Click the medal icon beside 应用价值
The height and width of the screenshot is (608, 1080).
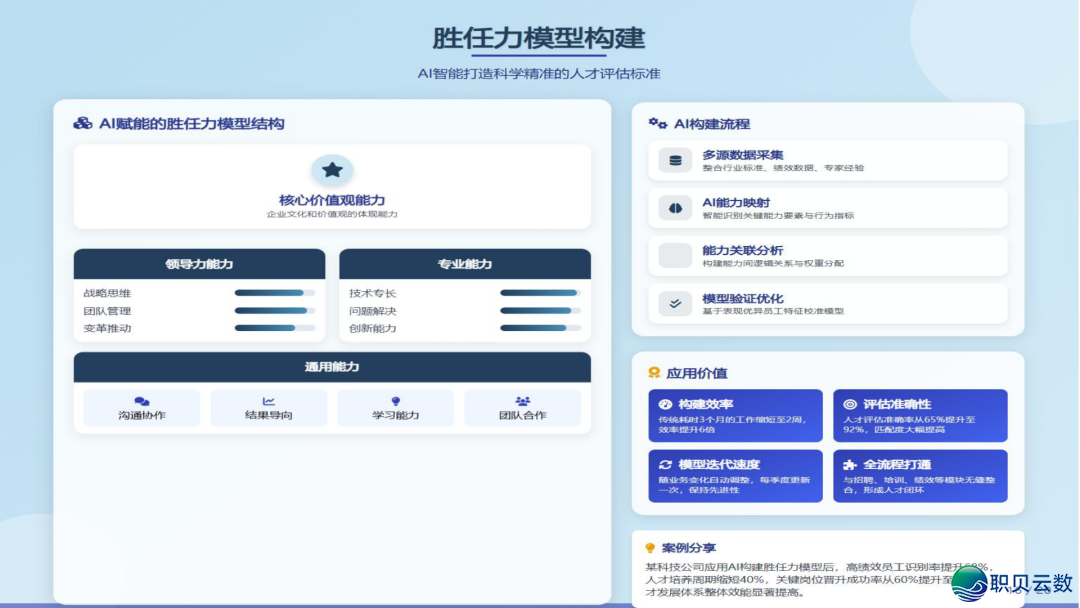[x=654, y=373]
